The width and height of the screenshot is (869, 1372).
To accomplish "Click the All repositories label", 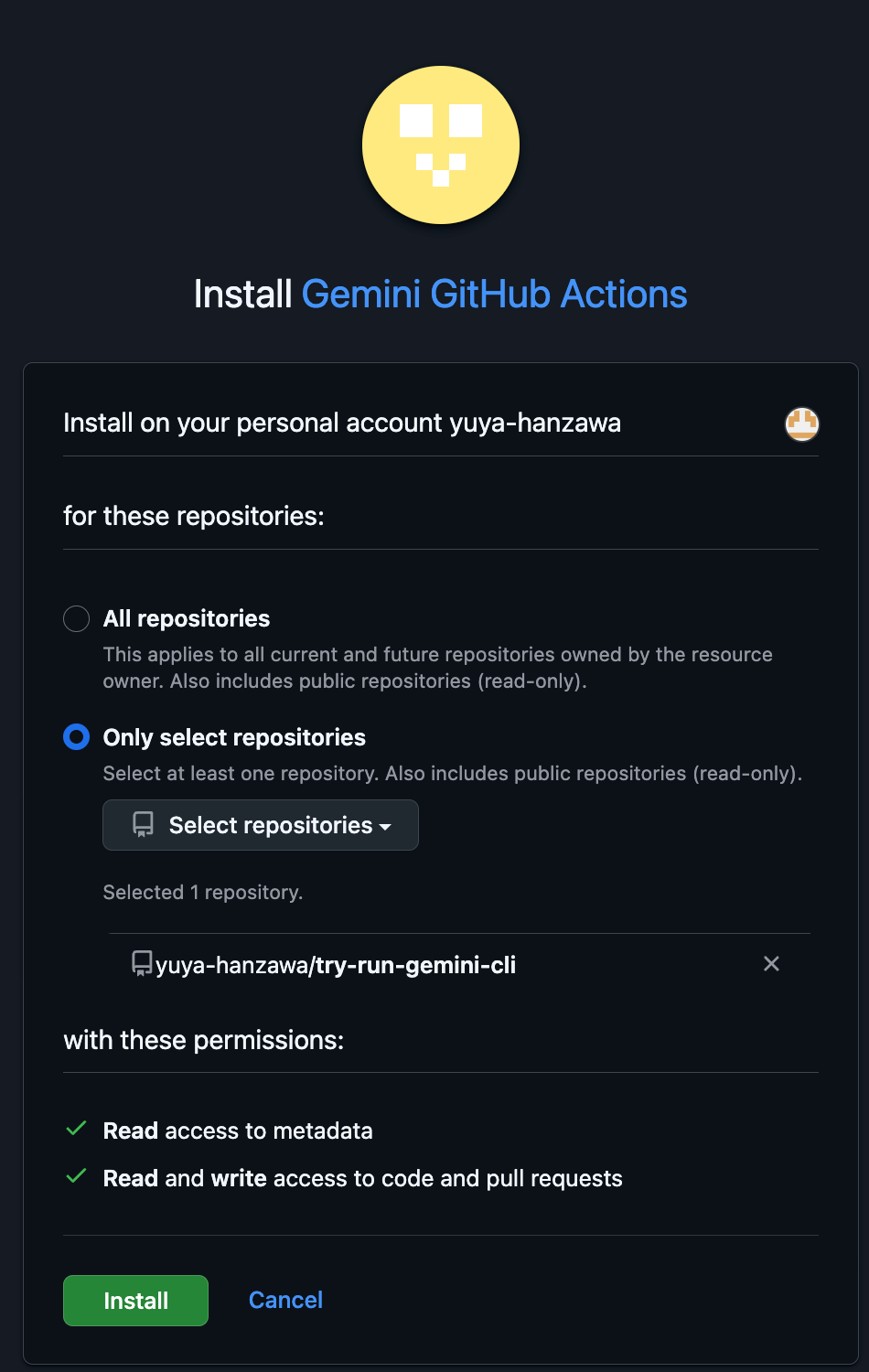I will point(187,618).
